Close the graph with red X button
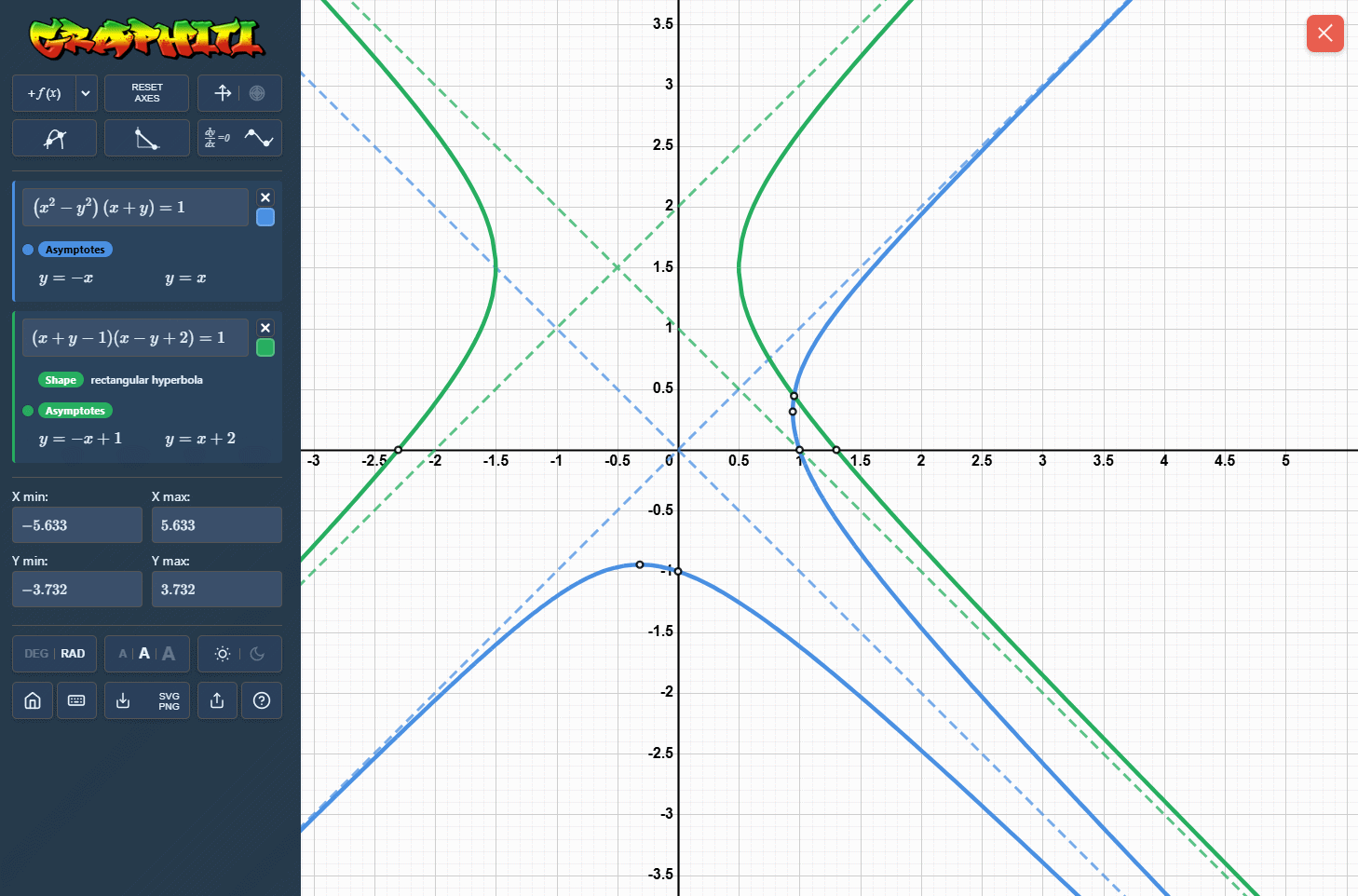Image resolution: width=1358 pixels, height=896 pixels. click(x=1324, y=34)
